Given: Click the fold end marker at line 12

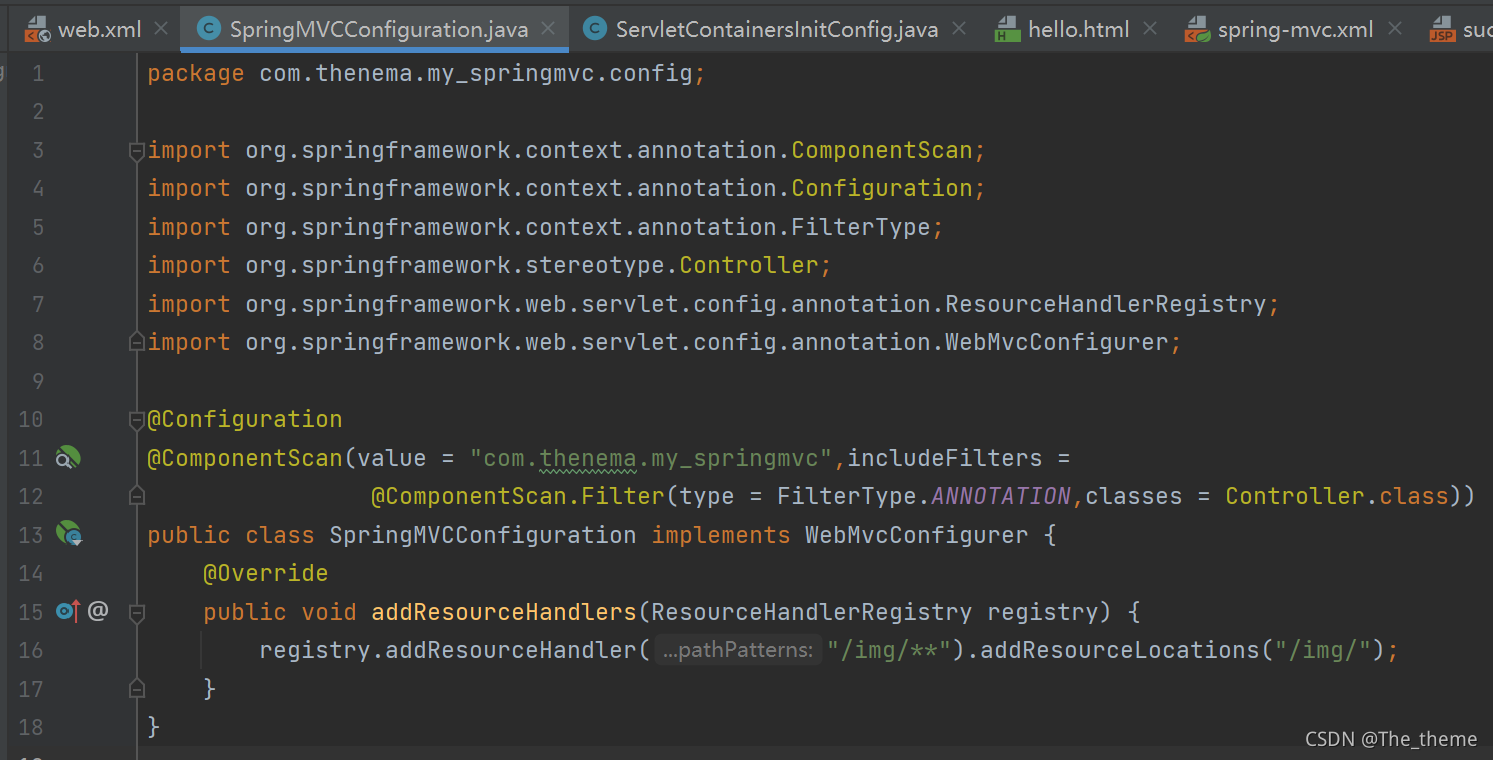Looking at the screenshot, I should pyautogui.click(x=137, y=496).
